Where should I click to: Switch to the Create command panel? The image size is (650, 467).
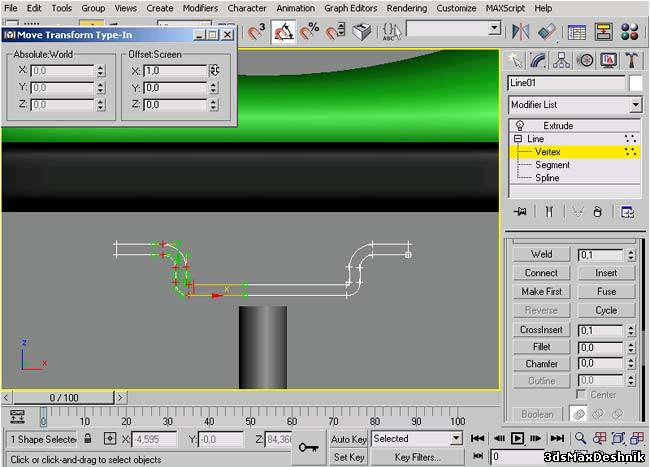coord(515,60)
